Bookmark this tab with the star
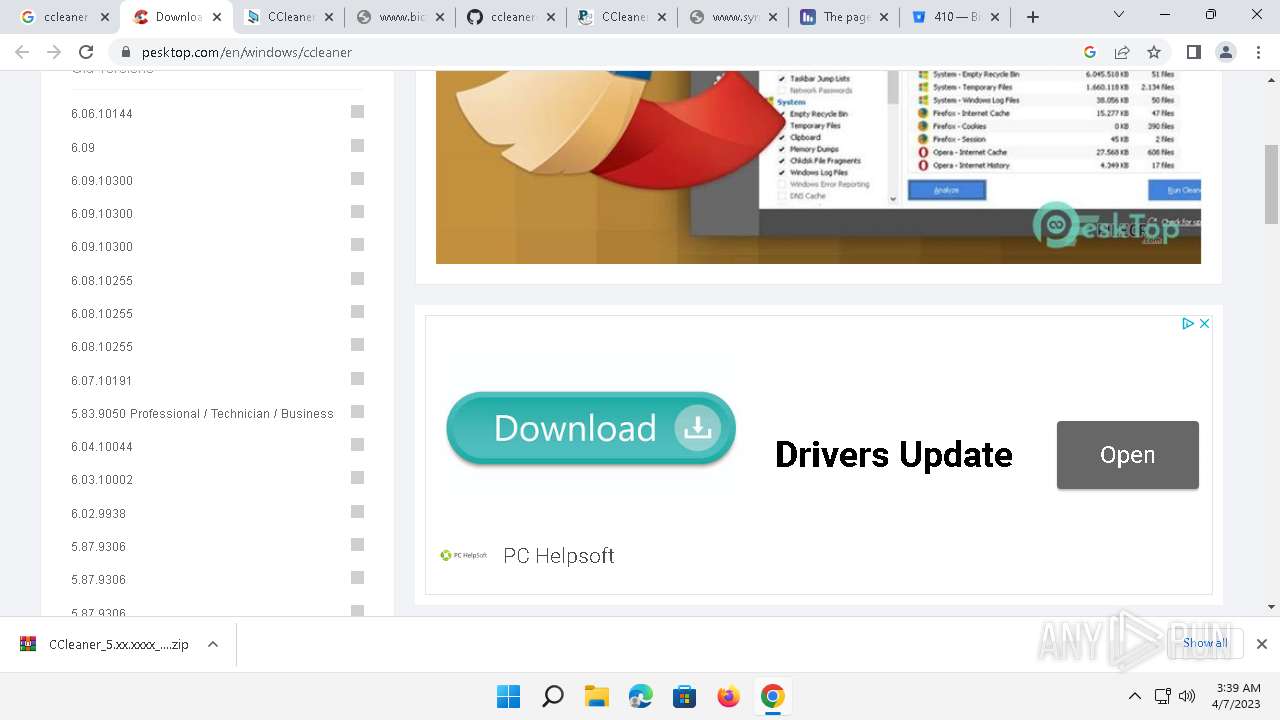The width and height of the screenshot is (1280, 720). [x=1154, y=52]
